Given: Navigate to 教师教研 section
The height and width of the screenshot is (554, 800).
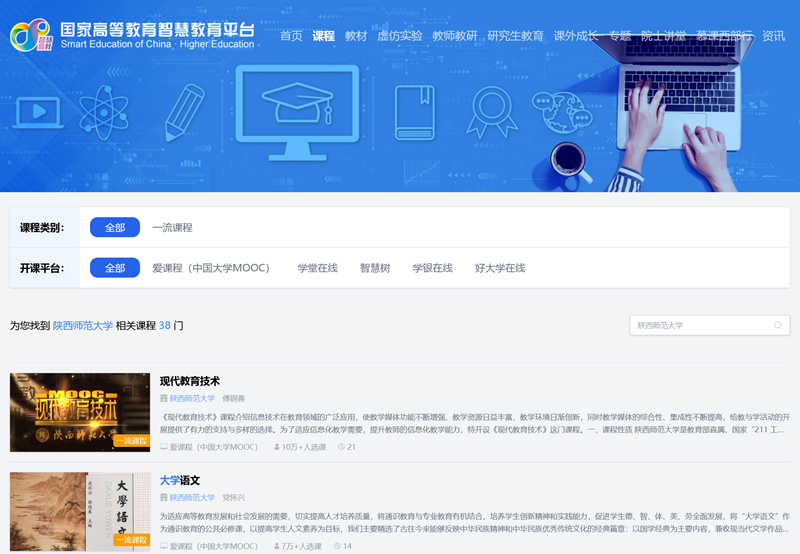Looking at the screenshot, I should [x=454, y=36].
